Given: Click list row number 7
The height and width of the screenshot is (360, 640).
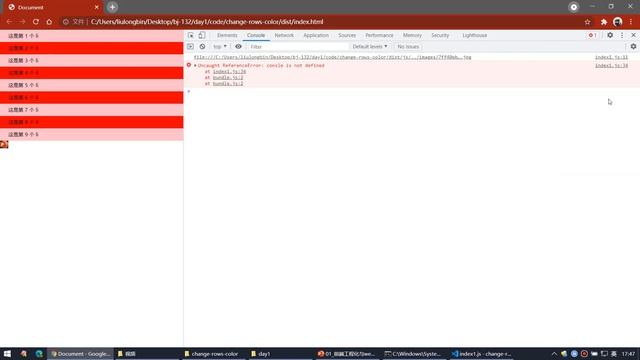Looking at the screenshot, I should [x=91, y=110].
